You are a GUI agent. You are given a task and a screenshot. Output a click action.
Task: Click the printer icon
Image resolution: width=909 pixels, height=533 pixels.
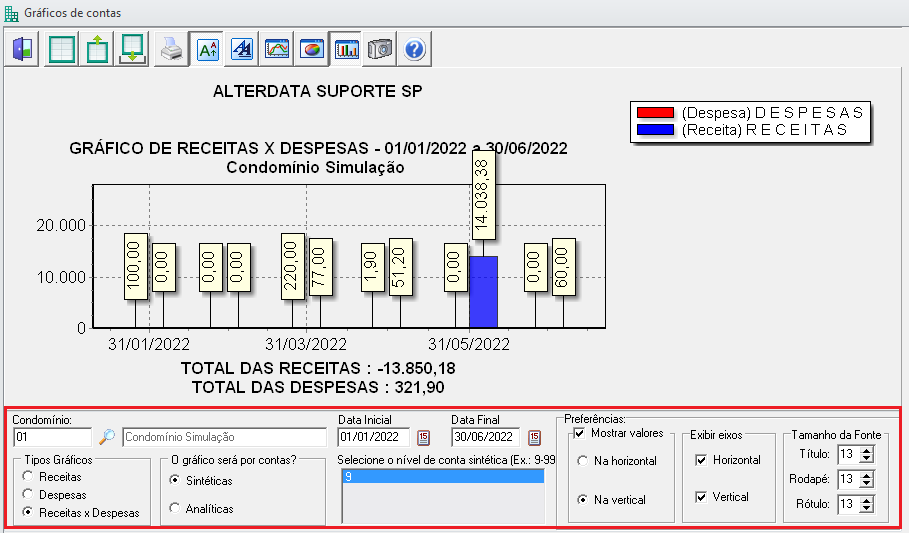point(172,49)
